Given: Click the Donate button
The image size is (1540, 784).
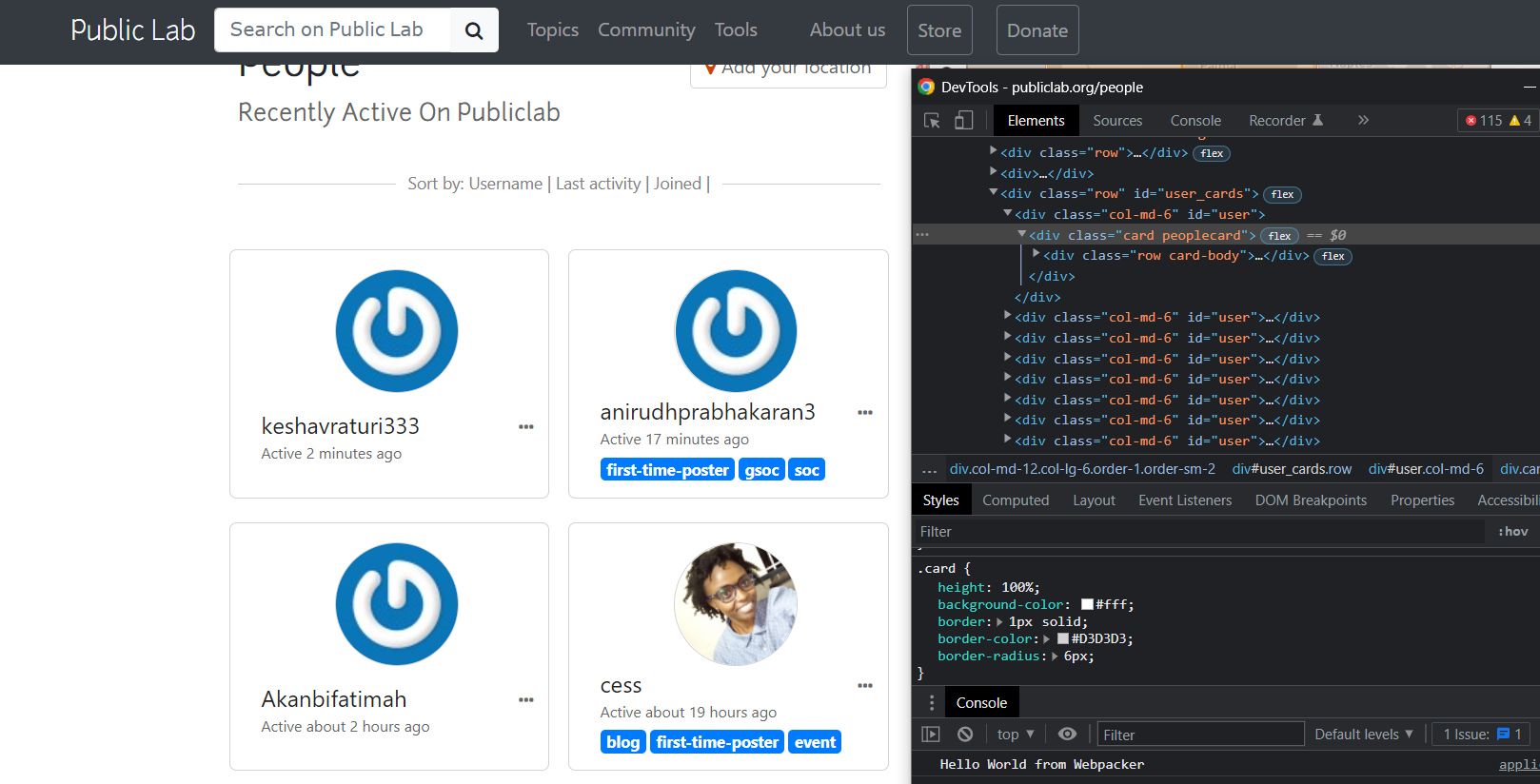Looking at the screenshot, I should click(1037, 30).
